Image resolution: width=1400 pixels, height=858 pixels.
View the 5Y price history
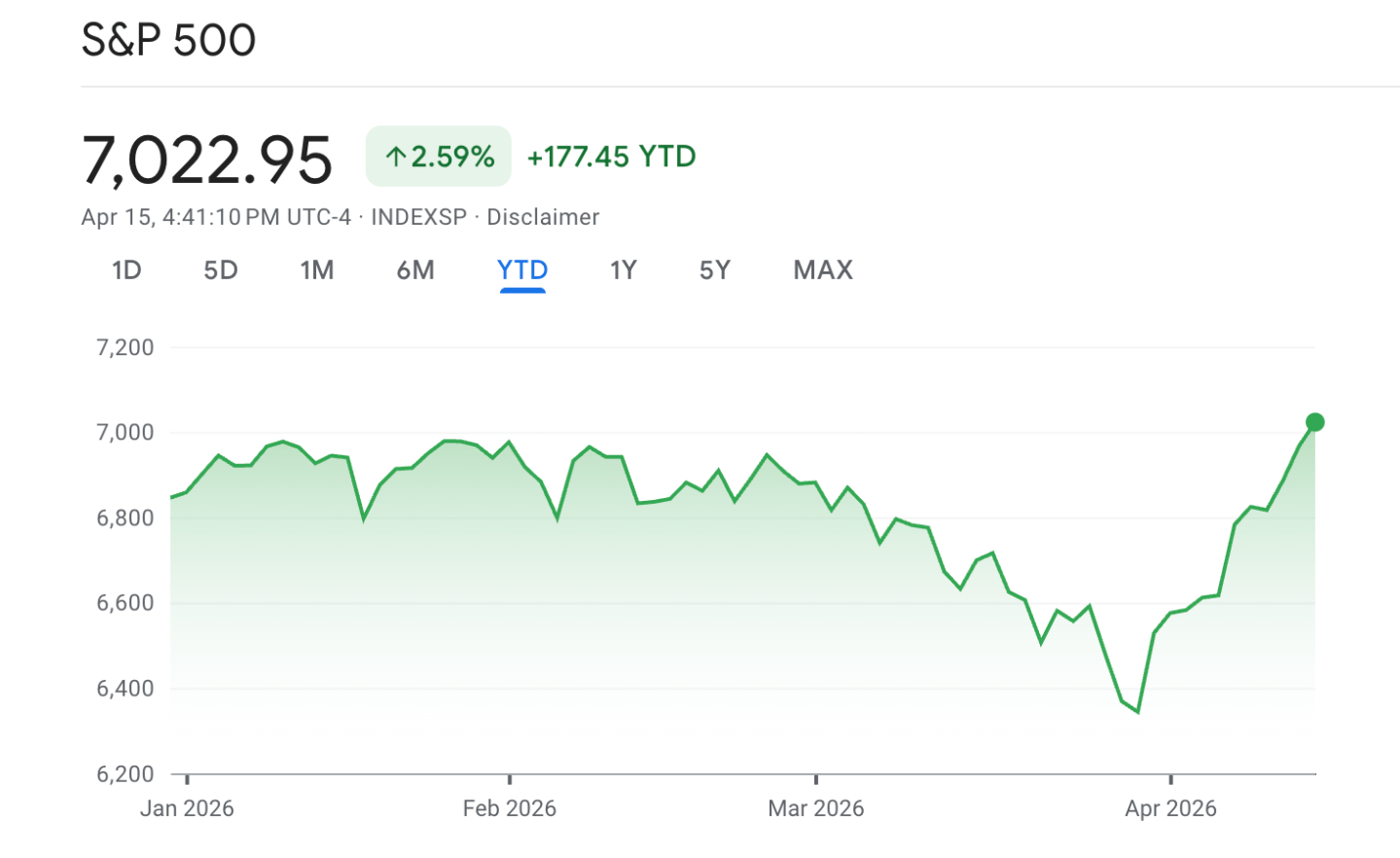pos(715,270)
